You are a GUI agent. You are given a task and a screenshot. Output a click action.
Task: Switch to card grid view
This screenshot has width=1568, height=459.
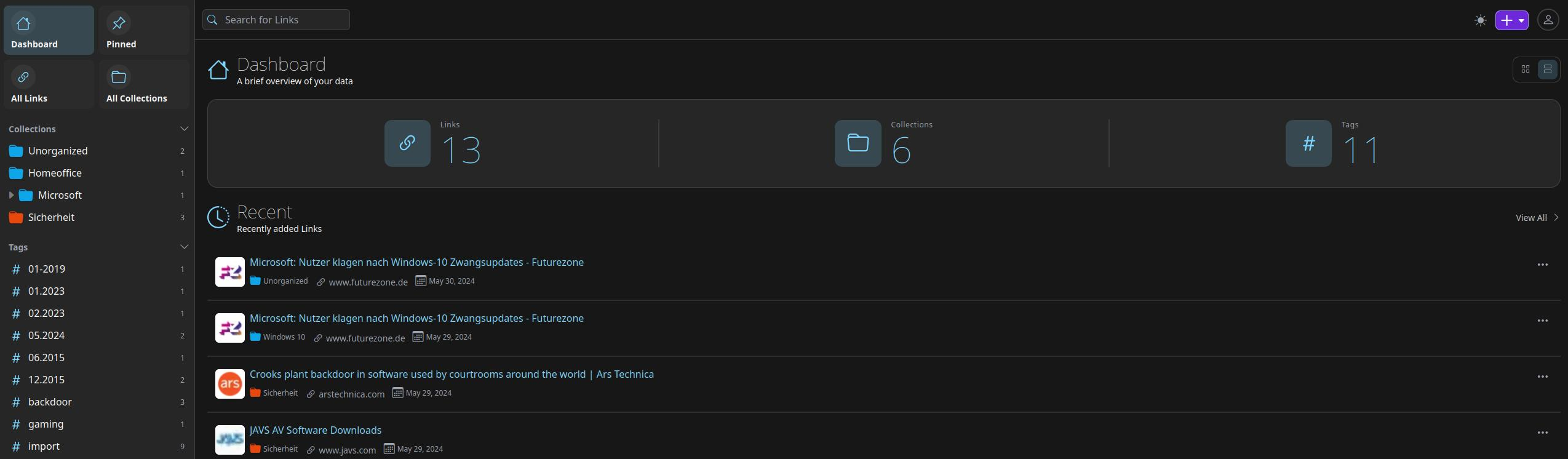coord(1526,70)
